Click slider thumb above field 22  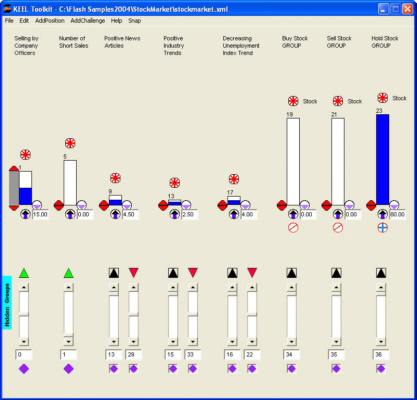pos(252,314)
